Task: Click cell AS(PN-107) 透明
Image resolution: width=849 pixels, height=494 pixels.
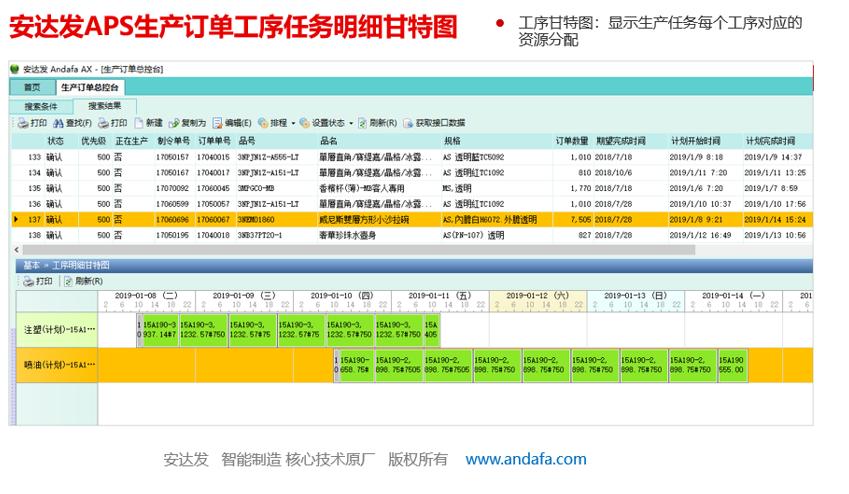Action: coord(473,236)
